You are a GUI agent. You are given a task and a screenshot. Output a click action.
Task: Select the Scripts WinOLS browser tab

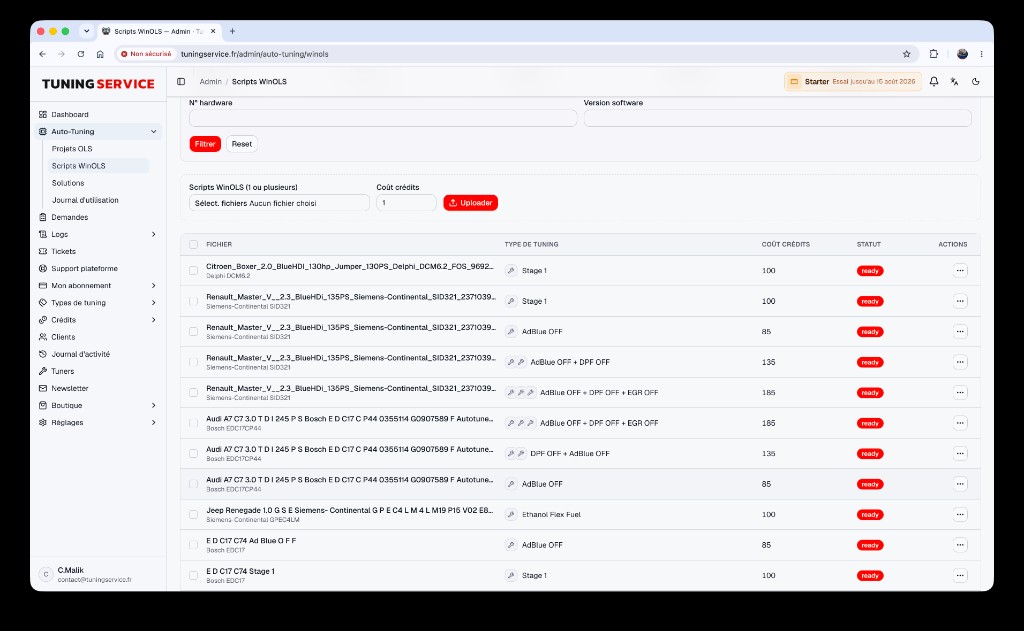tap(158, 31)
